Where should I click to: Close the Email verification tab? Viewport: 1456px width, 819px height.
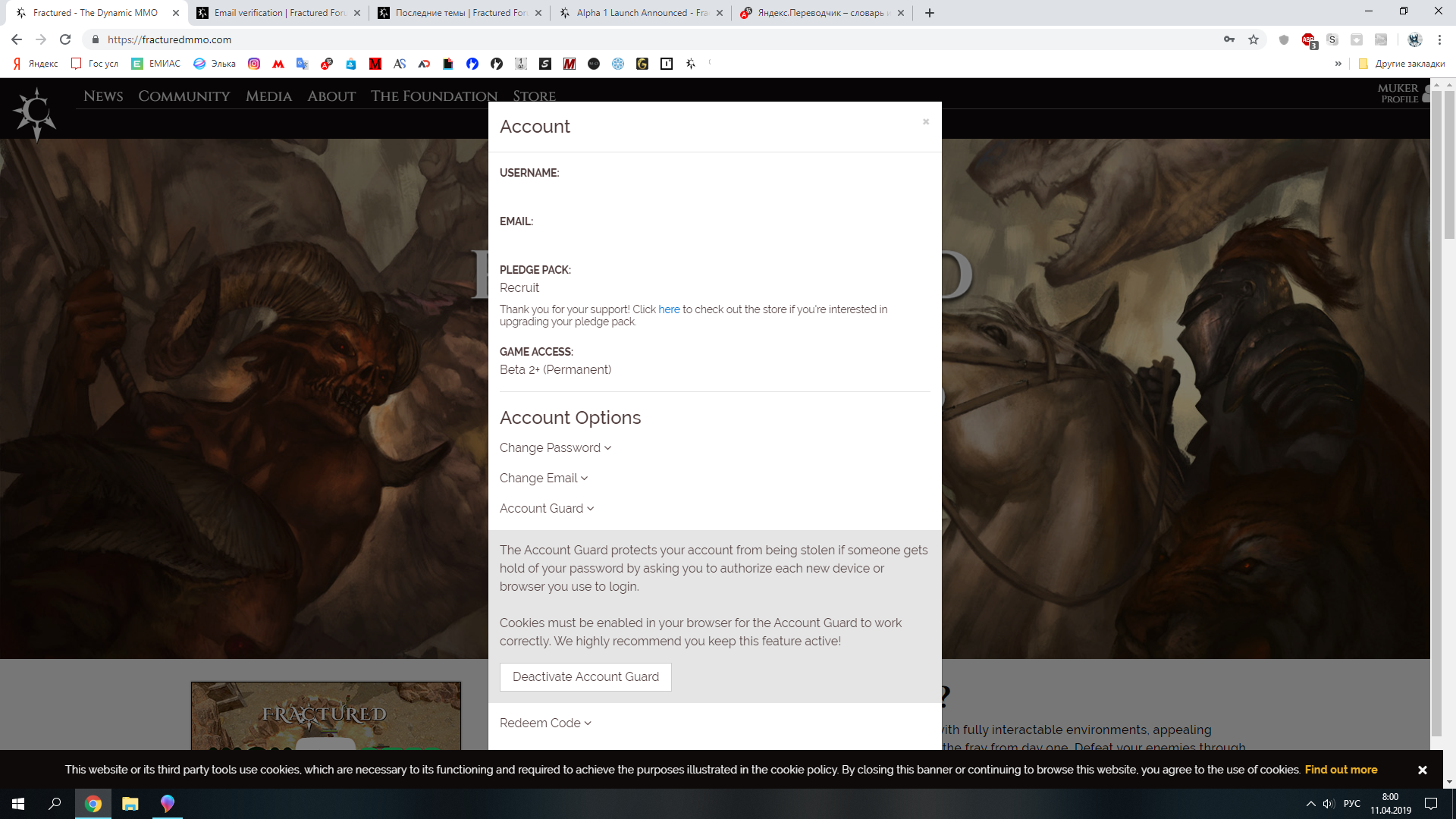(x=357, y=13)
